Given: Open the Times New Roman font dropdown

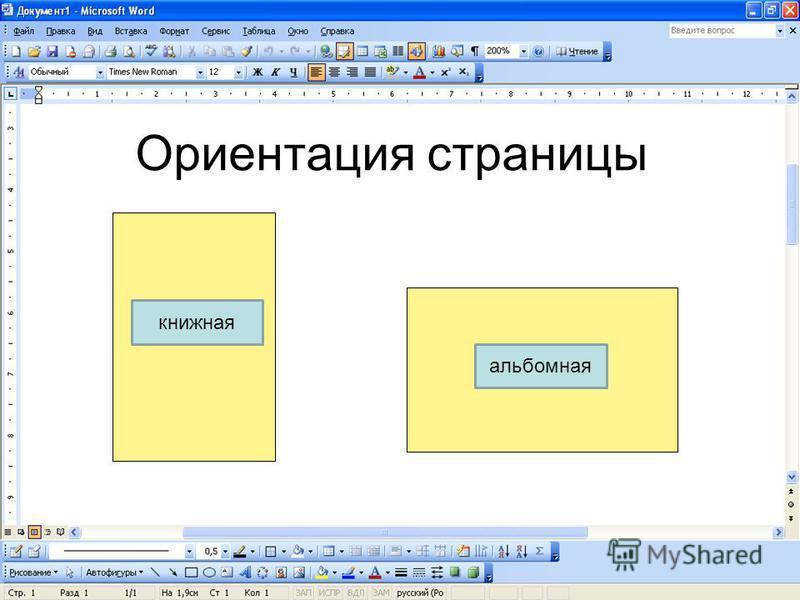Looking at the screenshot, I should point(200,72).
